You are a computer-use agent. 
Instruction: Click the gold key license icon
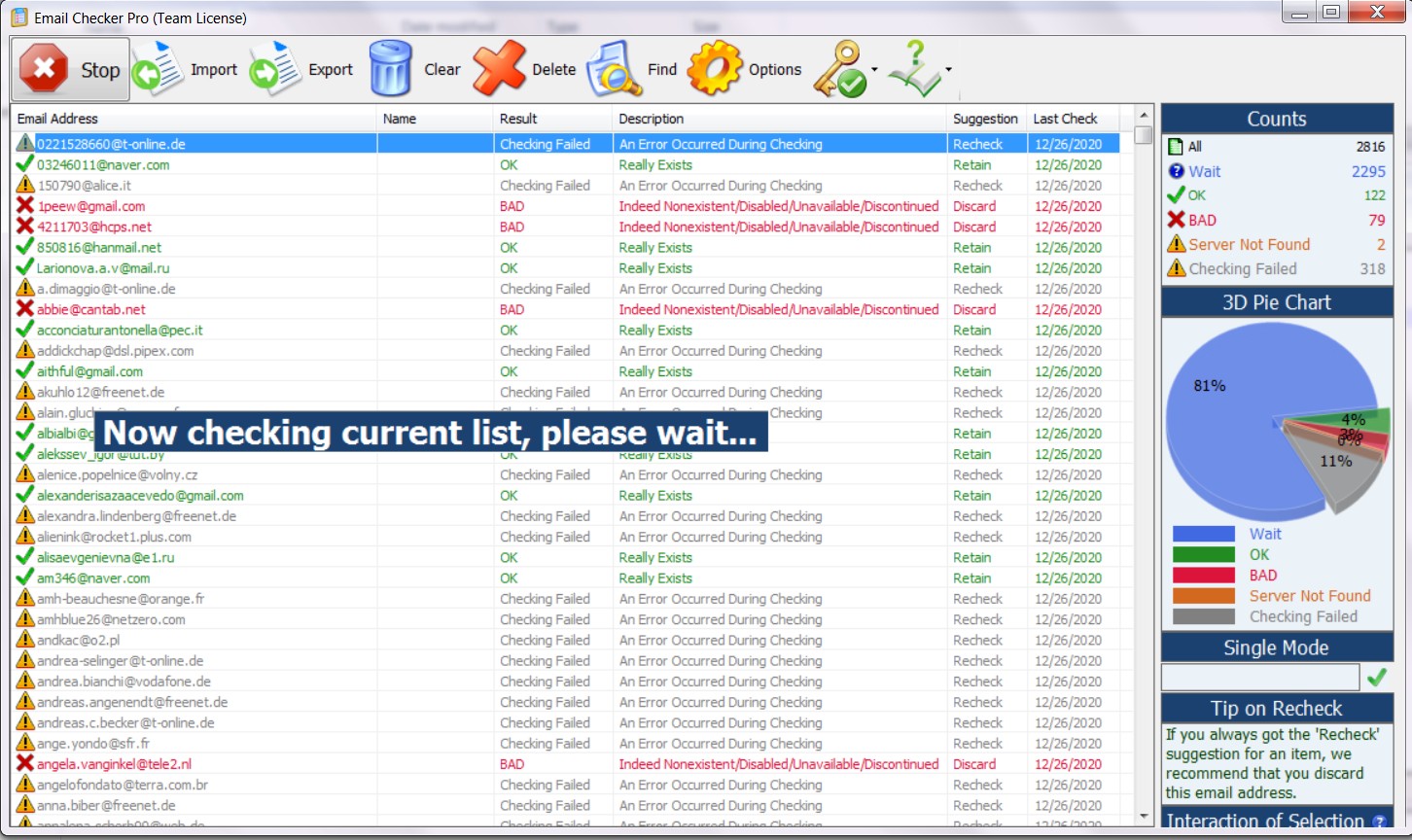[x=839, y=69]
